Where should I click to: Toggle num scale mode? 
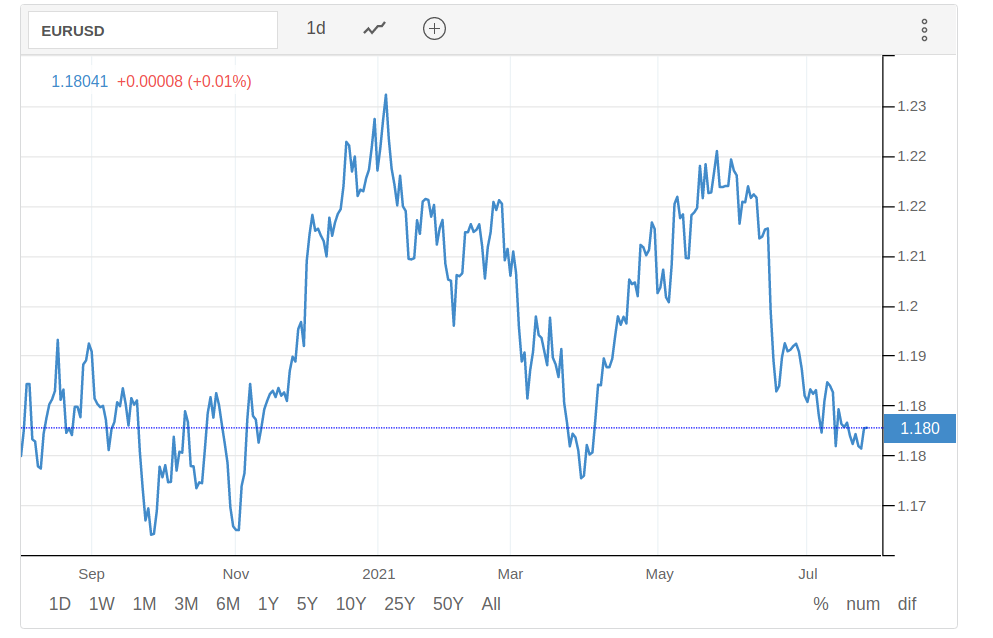click(x=863, y=604)
